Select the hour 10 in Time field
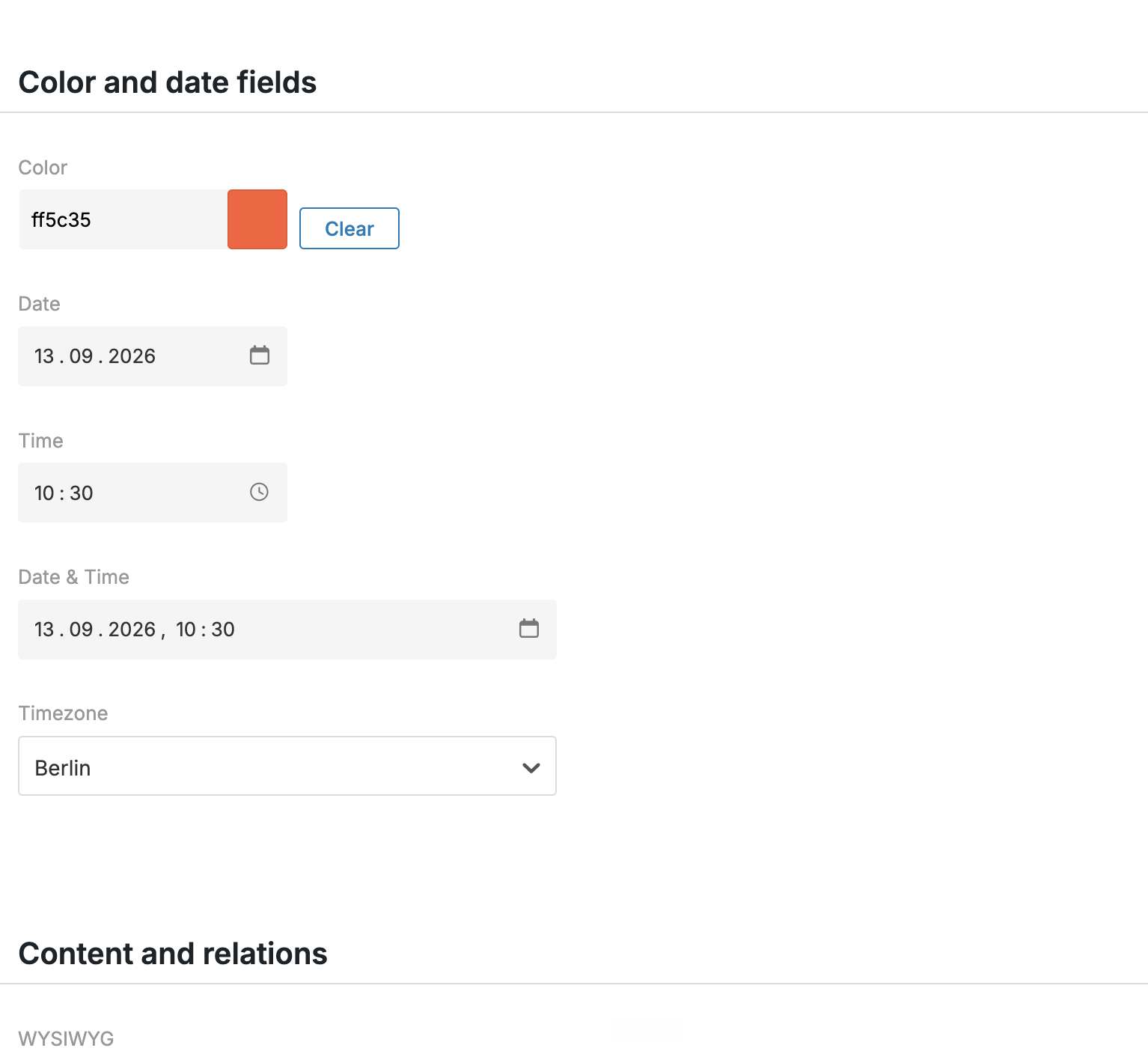 [44, 493]
